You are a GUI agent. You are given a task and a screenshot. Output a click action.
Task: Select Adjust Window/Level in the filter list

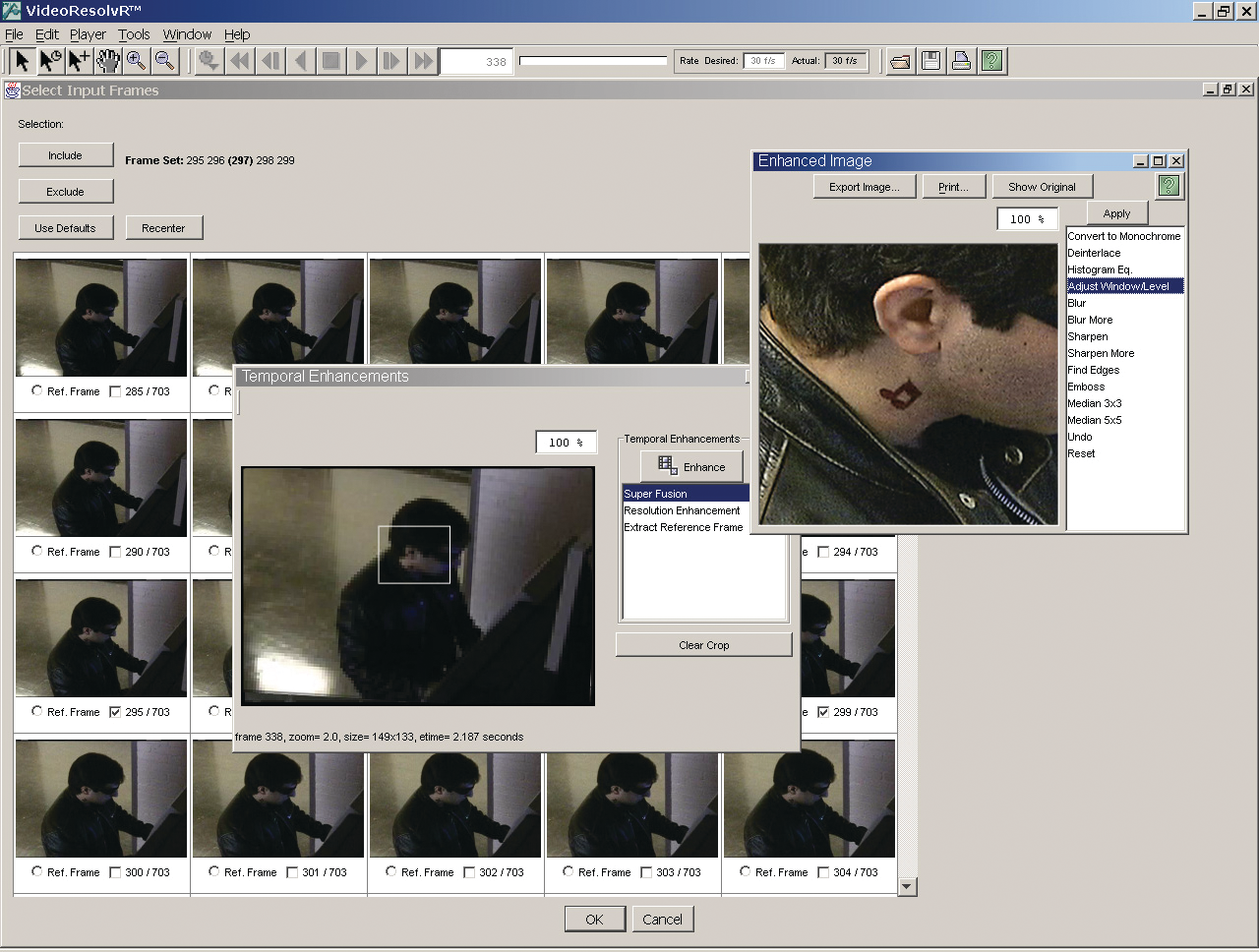[x=1124, y=285]
